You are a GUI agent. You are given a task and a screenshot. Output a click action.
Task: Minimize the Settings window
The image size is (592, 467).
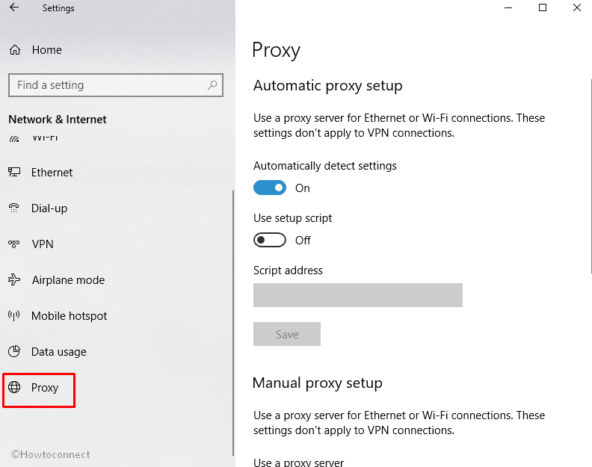click(x=508, y=8)
